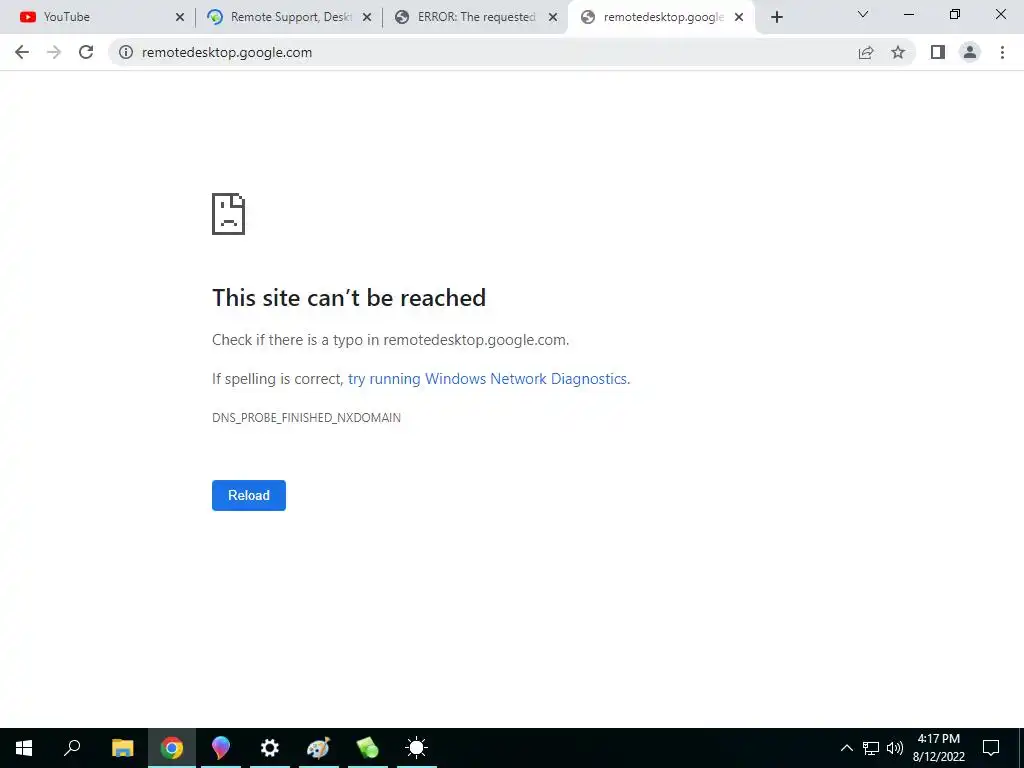The image size is (1024, 768).
Task: Click the browser back arrow
Action: click(x=22, y=52)
